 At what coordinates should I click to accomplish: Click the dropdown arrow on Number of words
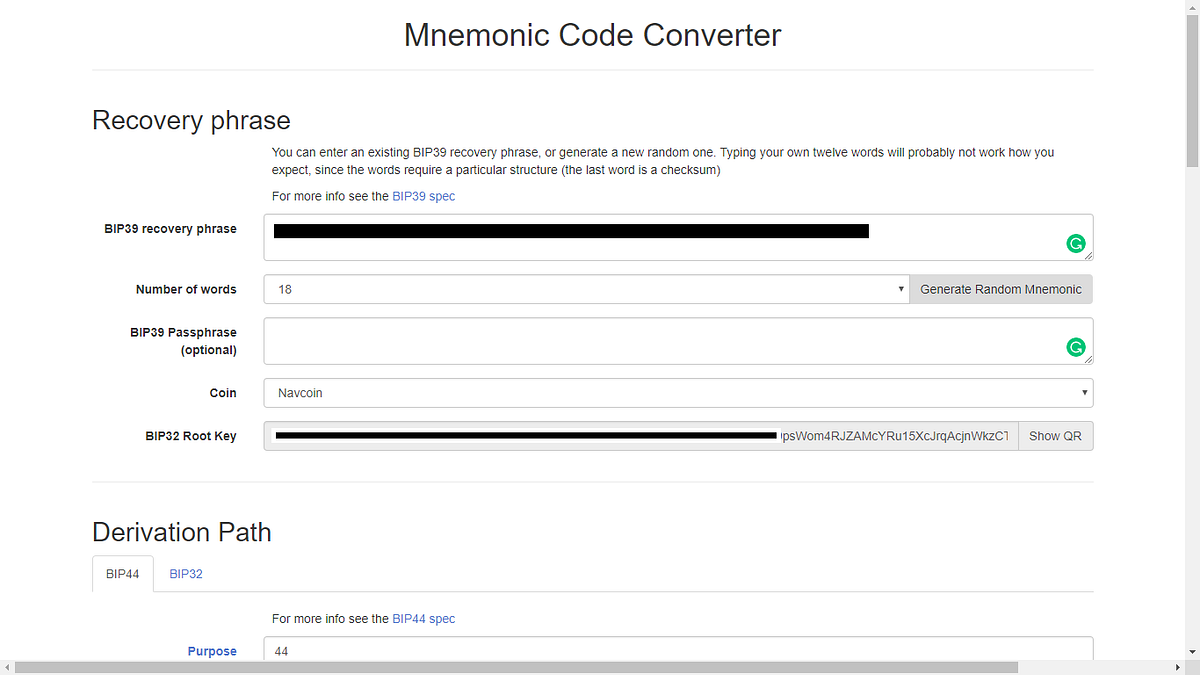pyautogui.click(x=900, y=289)
